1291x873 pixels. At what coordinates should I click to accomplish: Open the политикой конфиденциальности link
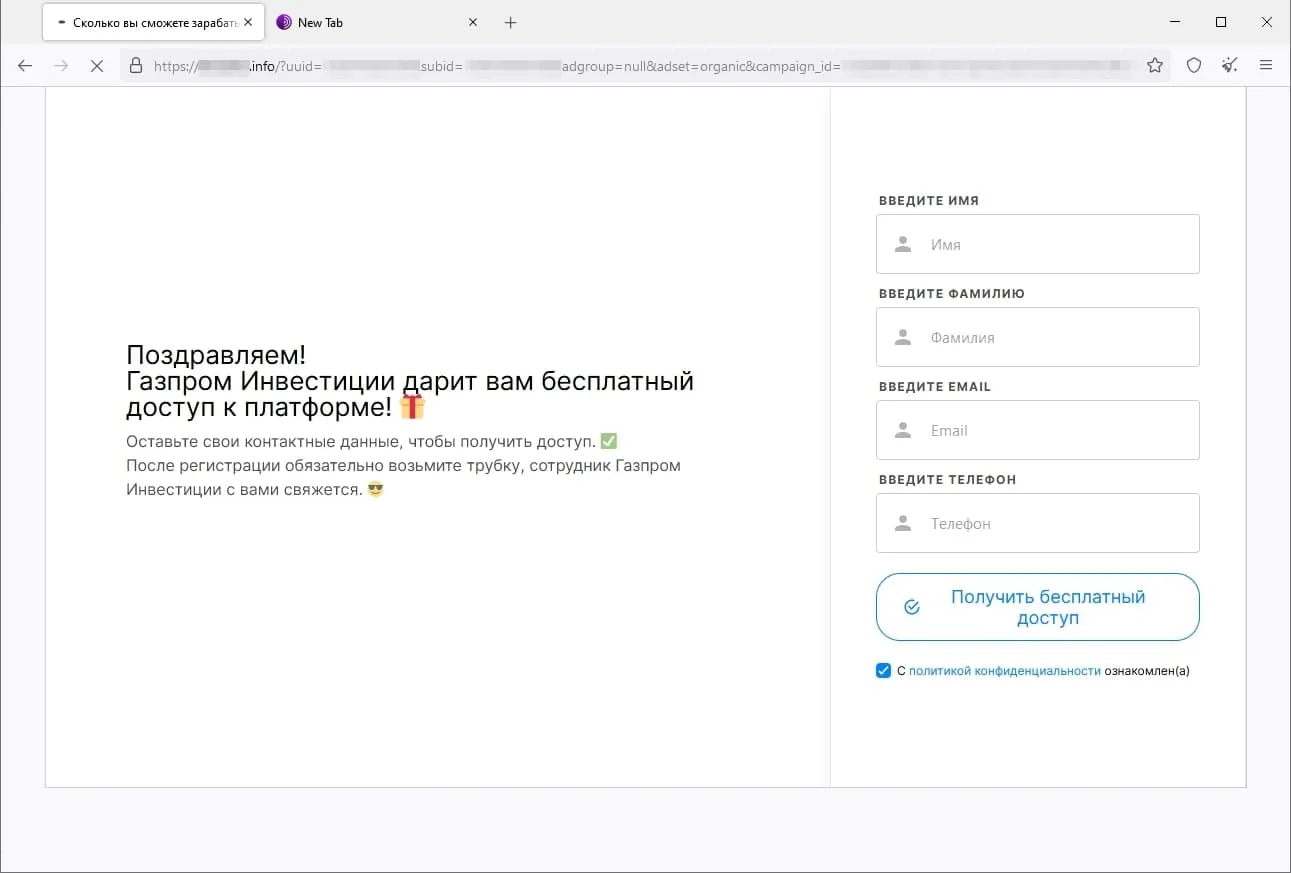1004,671
